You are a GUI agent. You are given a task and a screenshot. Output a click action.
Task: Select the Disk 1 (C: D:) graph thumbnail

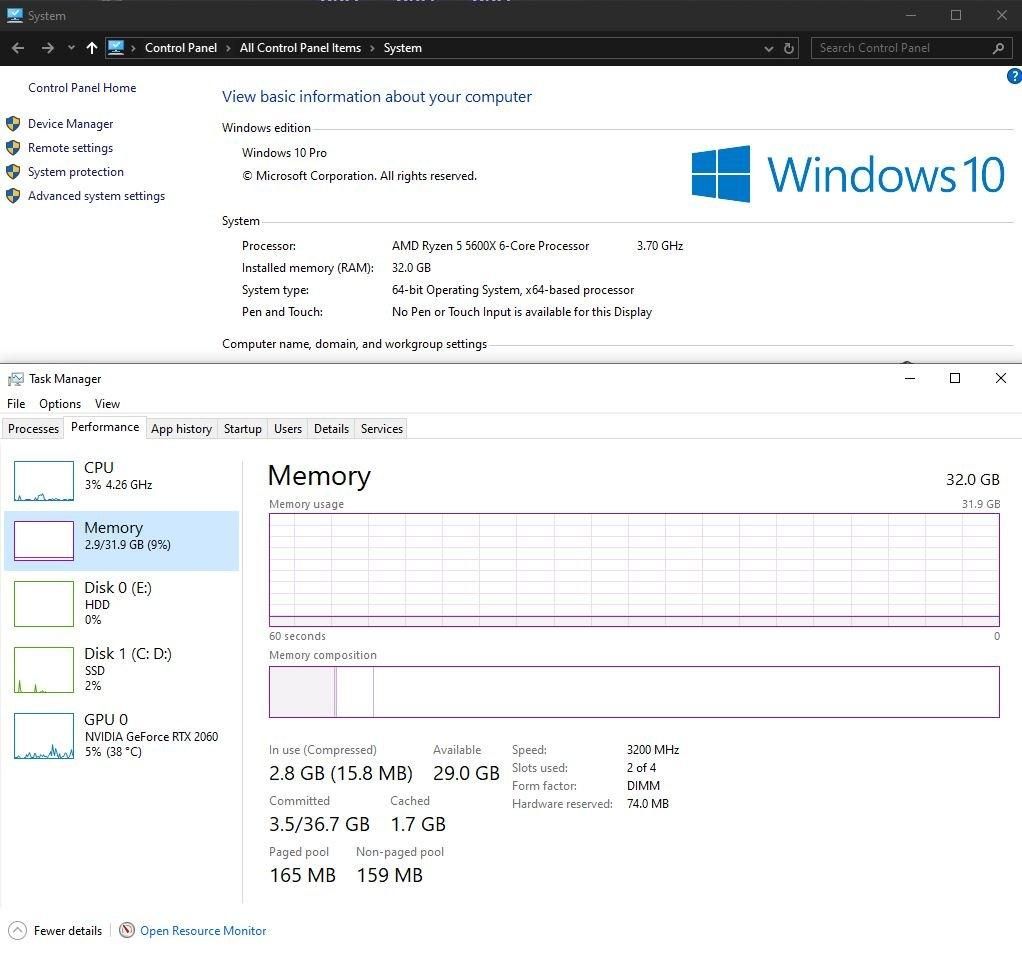point(44,670)
